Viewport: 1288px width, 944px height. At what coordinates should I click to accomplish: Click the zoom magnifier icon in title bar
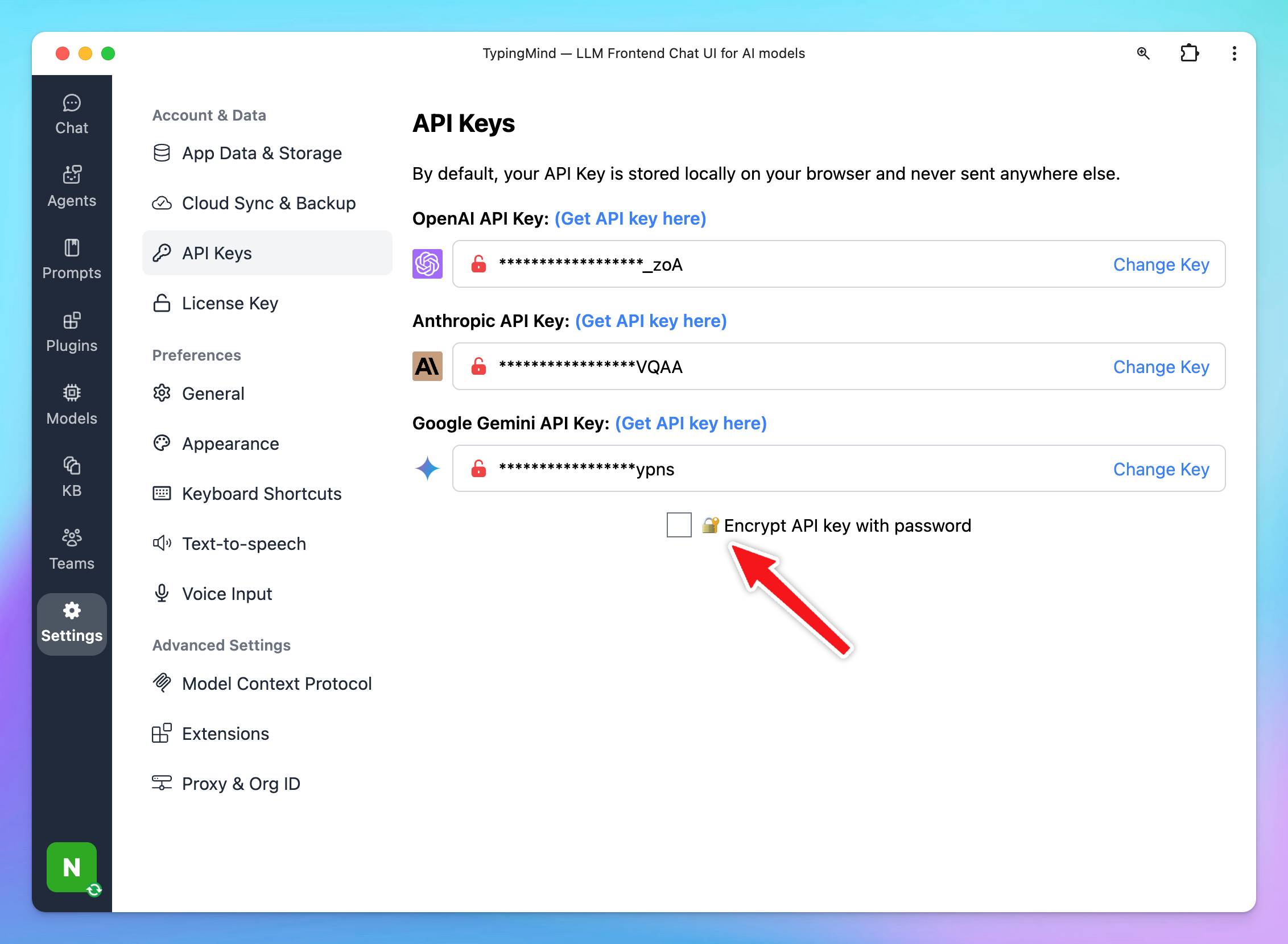tap(1143, 53)
